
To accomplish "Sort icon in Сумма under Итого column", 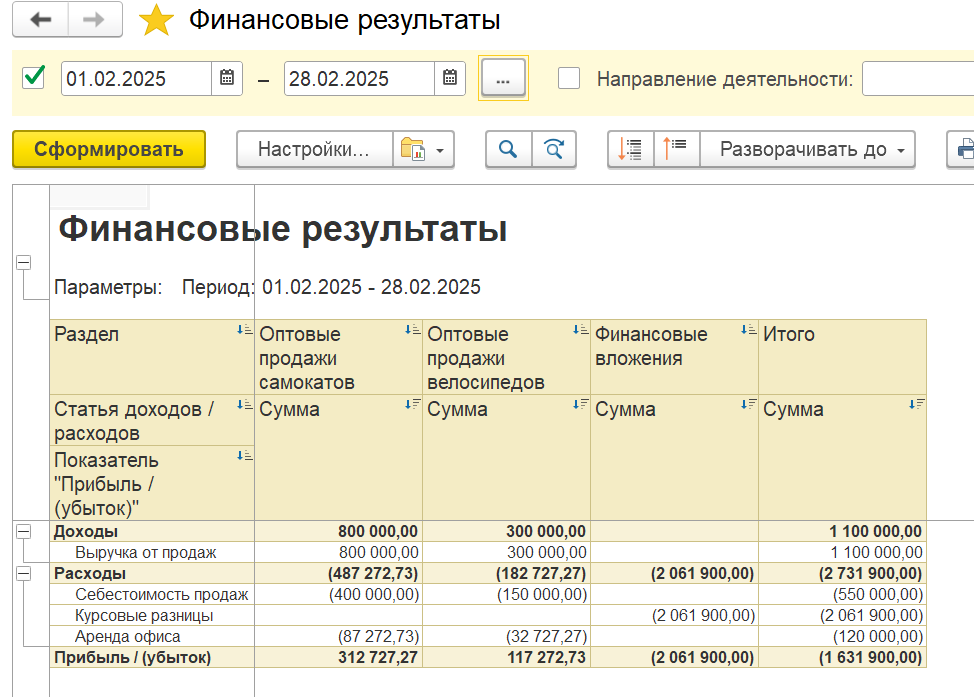I will tap(917, 404).
